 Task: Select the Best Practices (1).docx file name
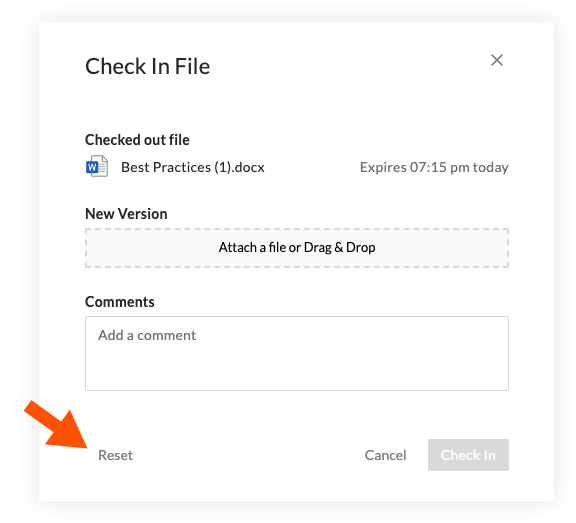(x=192, y=167)
